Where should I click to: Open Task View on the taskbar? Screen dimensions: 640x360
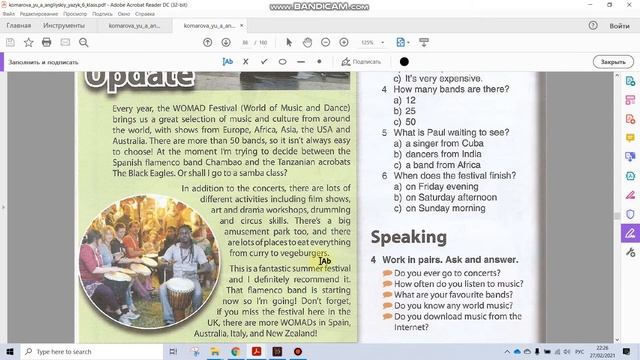click(173, 351)
